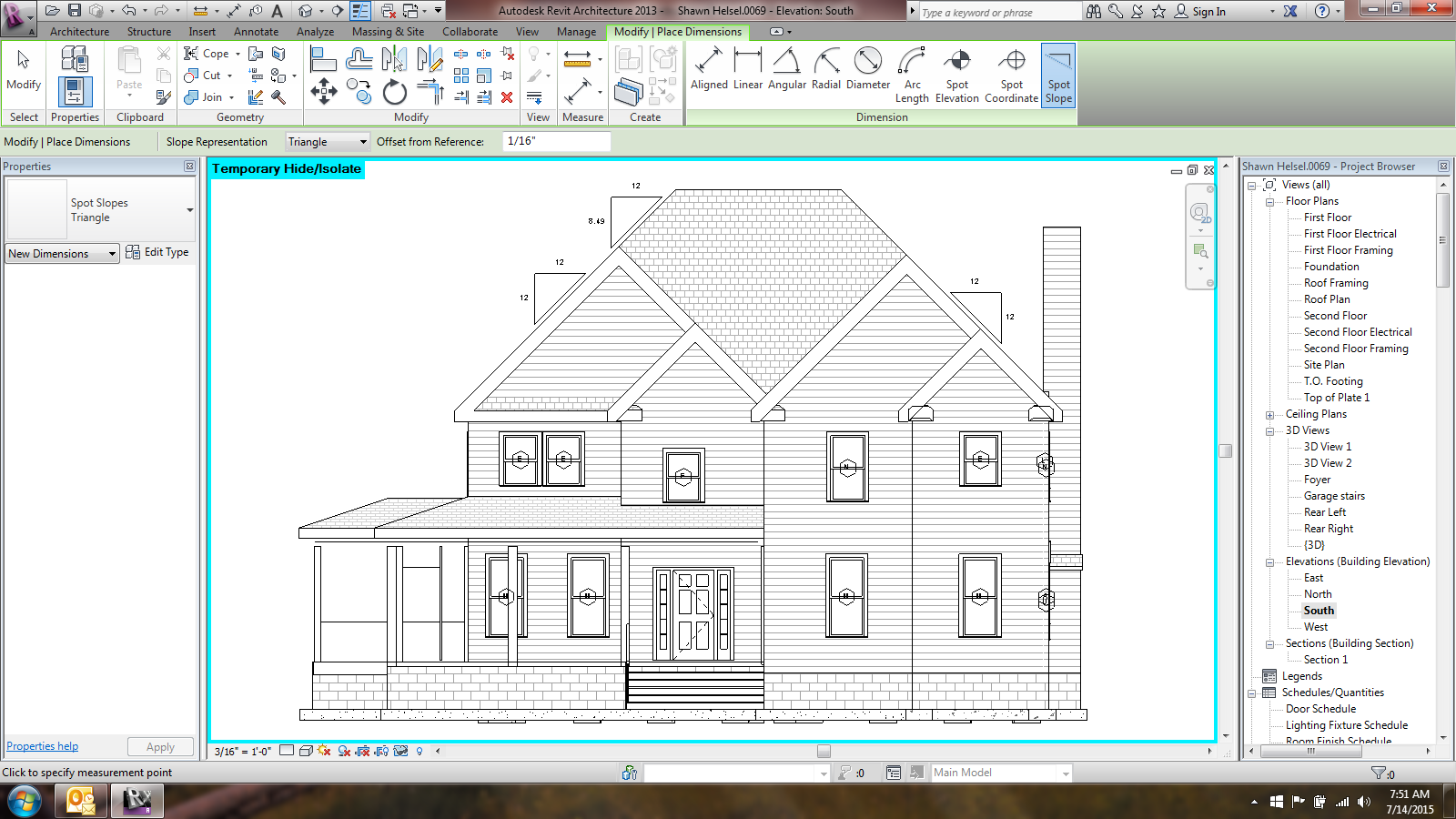This screenshot has width=1456, height=819.
Task: Click the Trim/Extend to Corner tool
Action: [x=430, y=92]
